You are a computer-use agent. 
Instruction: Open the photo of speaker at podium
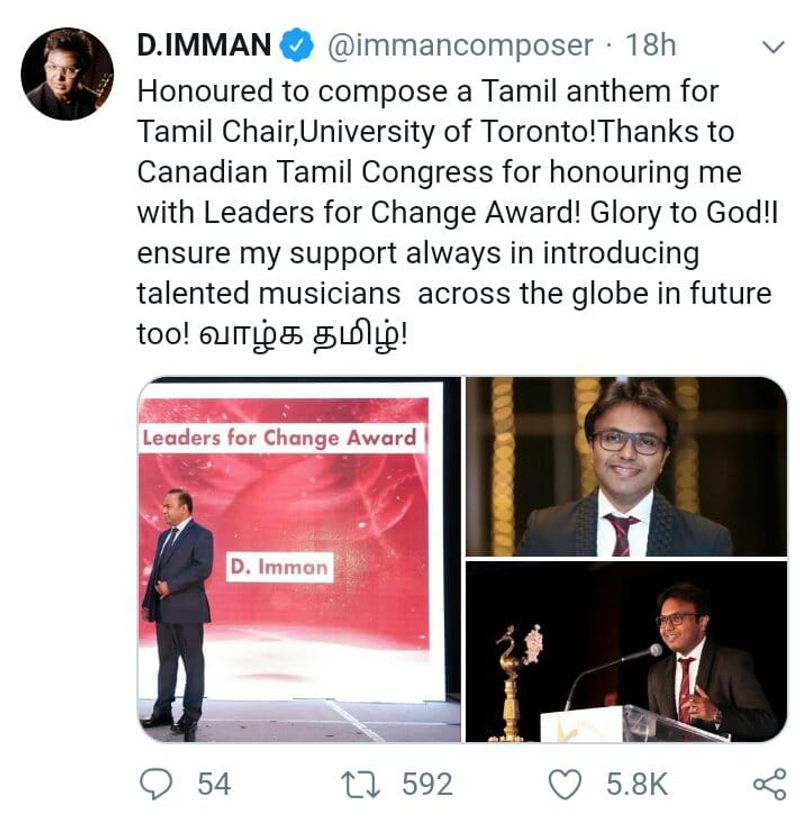point(626,652)
